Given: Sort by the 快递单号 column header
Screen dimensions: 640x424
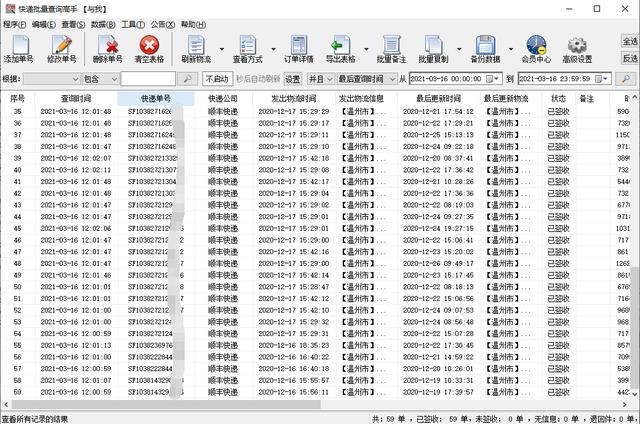Looking at the screenshot, I should pyautogui.click(x=156, y=98).
